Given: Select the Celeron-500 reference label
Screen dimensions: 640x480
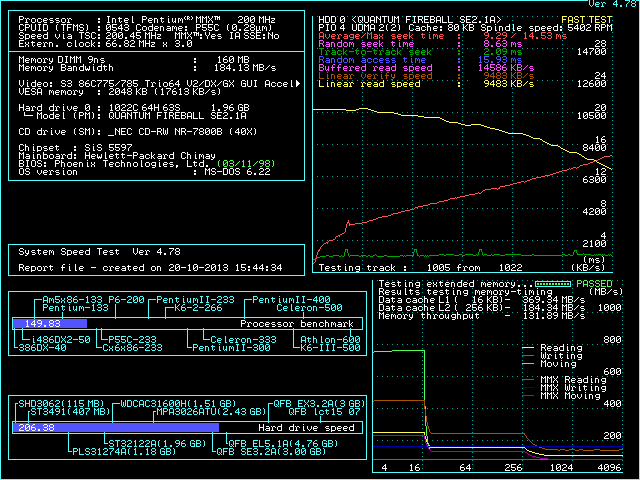Looking at the screenshot, I should tap(309, 308).
